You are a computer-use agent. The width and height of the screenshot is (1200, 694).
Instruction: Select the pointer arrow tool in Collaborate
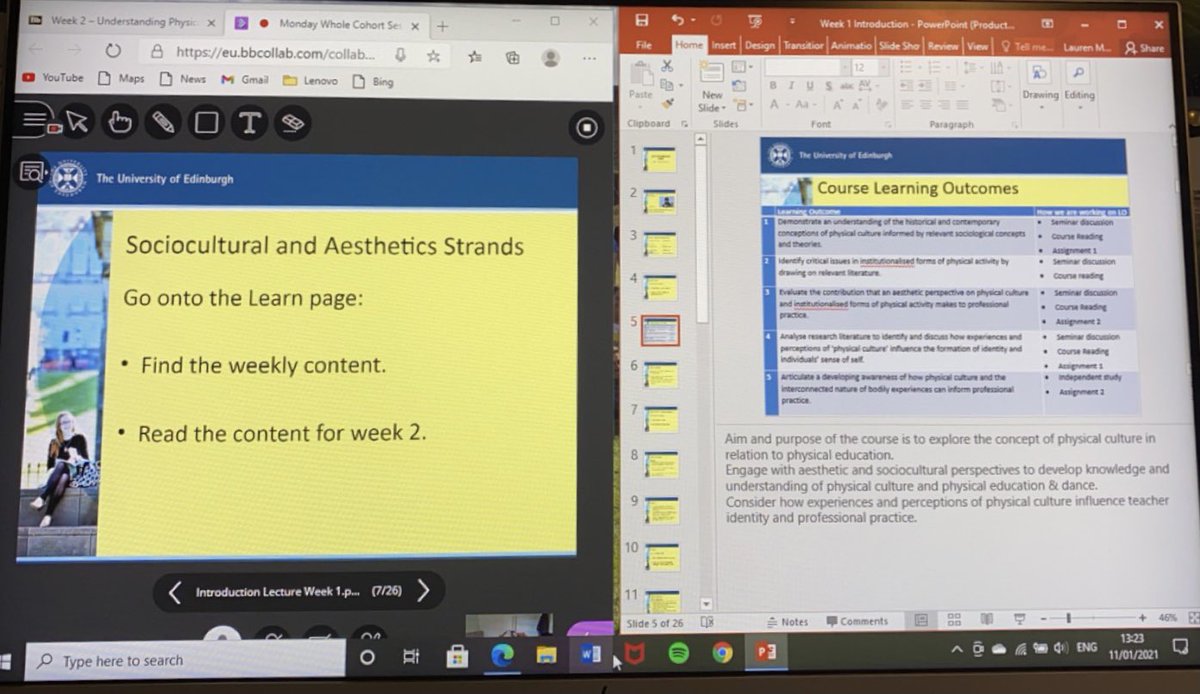(x=78, y=123)
